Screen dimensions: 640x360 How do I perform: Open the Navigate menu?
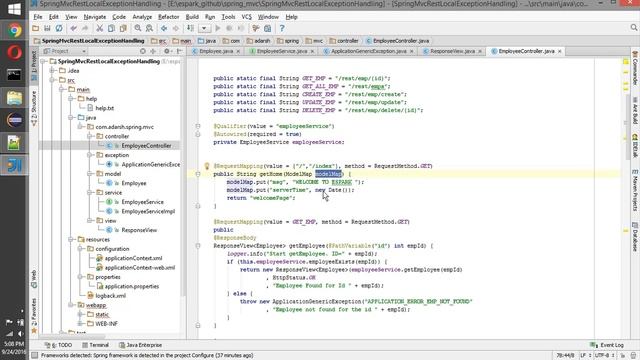coord(95,17)
